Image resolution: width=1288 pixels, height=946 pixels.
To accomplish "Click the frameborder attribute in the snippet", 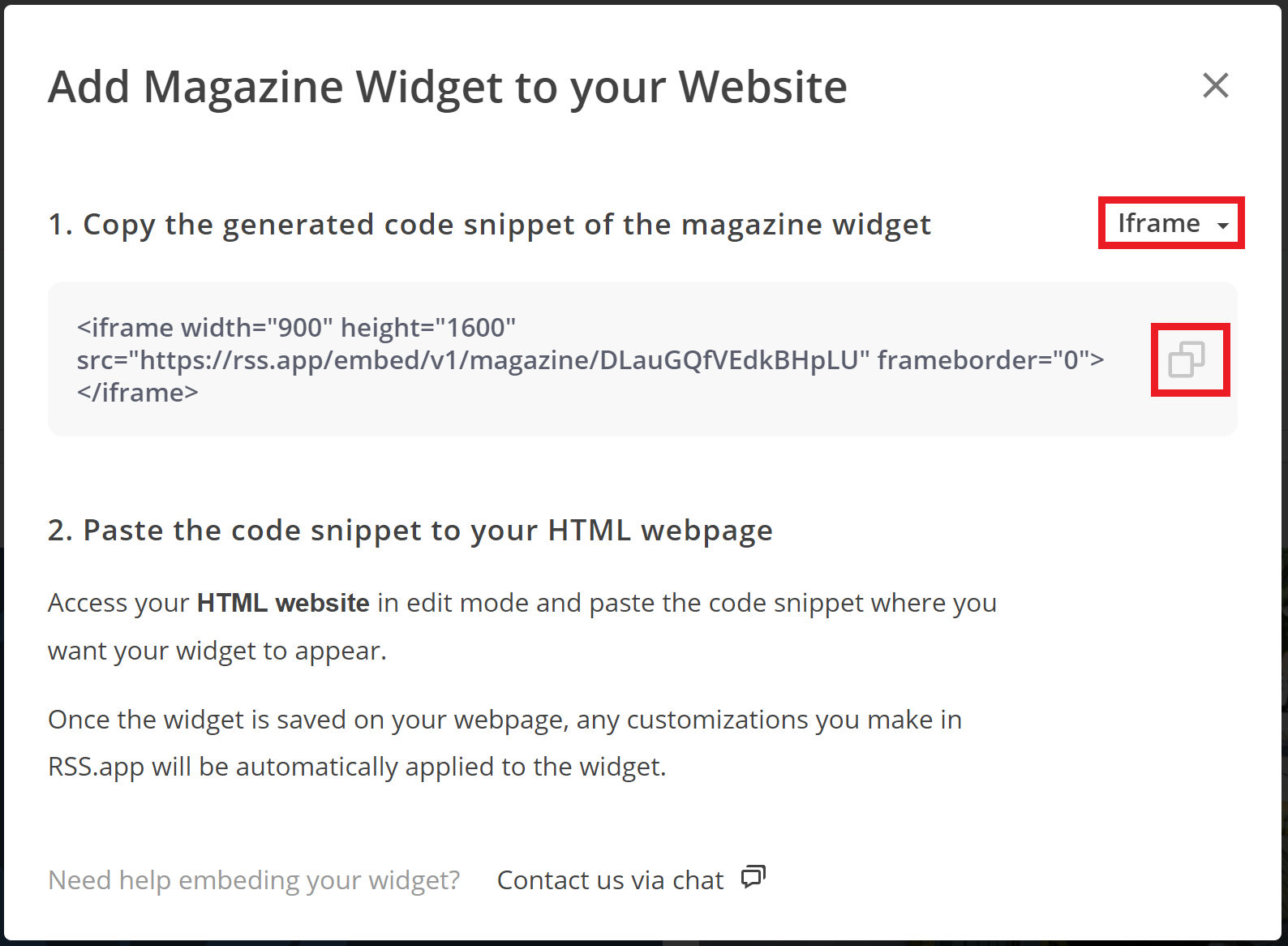I will (x=990, y=359).
